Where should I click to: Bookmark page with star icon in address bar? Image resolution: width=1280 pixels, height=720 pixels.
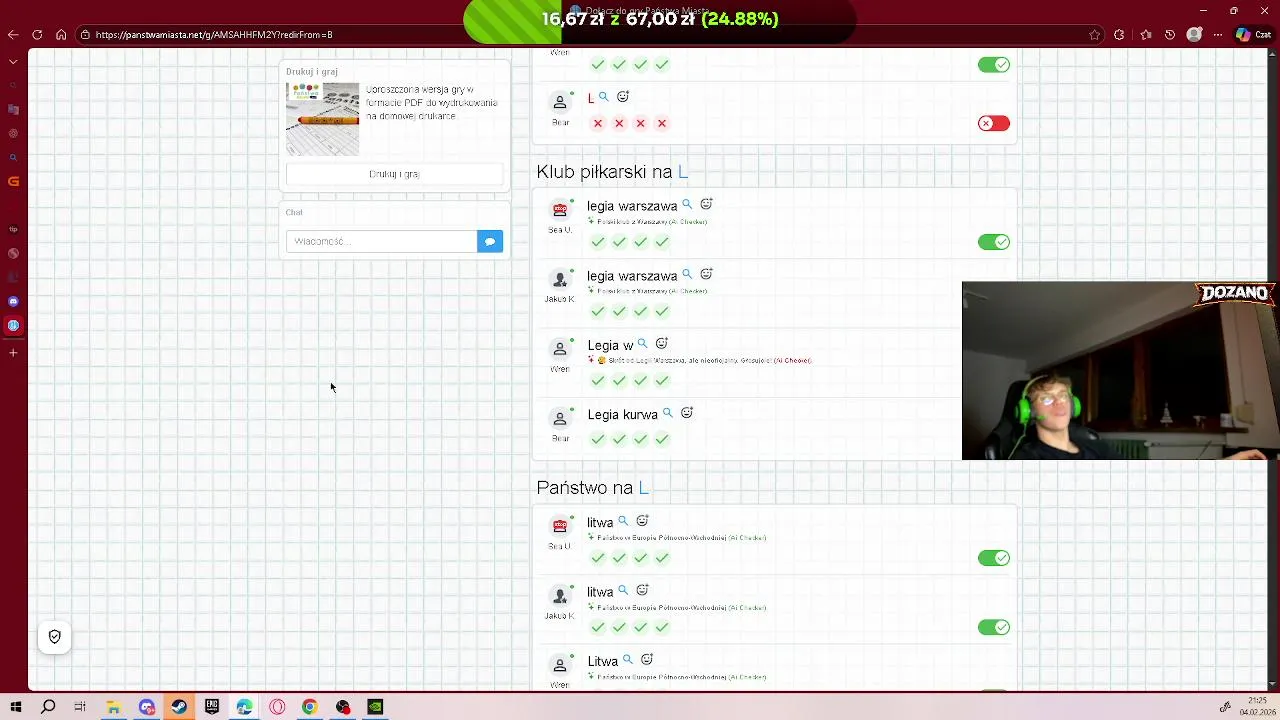[x=1095, y=35]
